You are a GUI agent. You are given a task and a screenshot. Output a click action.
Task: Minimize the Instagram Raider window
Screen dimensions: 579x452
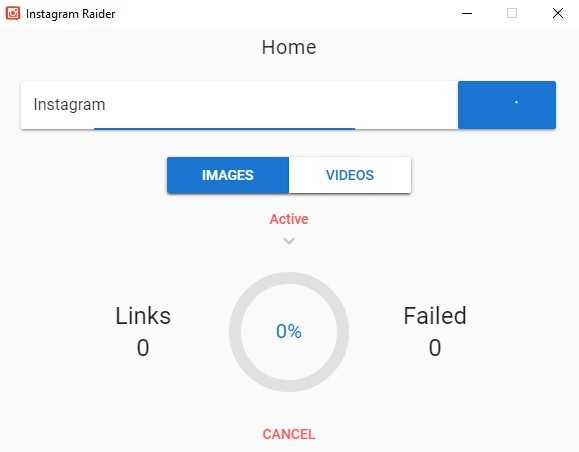coord(467,13)
